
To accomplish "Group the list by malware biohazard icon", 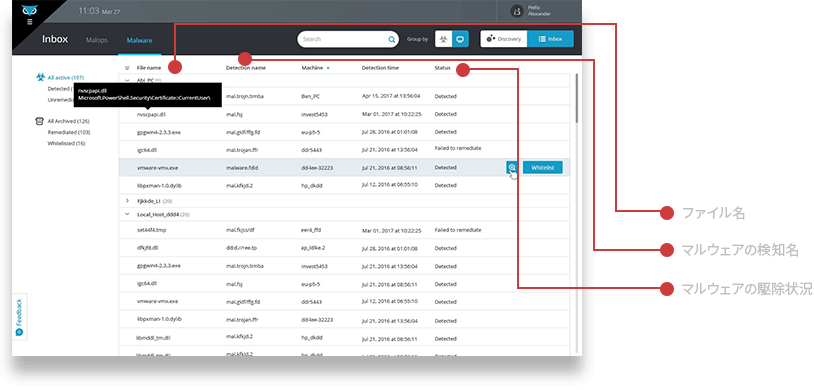I will tap(443, 39).
